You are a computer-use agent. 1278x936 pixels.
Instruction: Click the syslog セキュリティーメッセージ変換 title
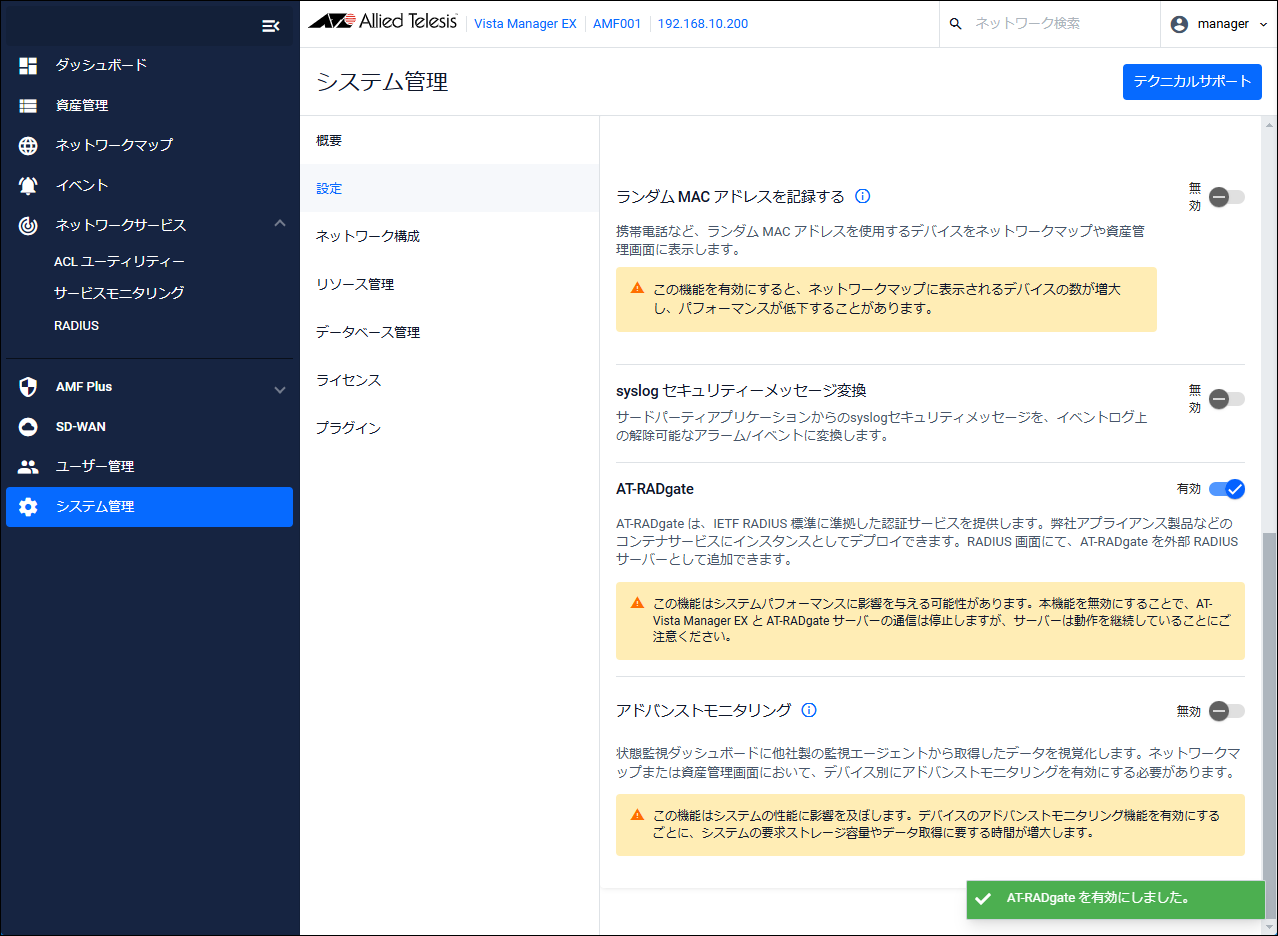click(x=741, y=390)
